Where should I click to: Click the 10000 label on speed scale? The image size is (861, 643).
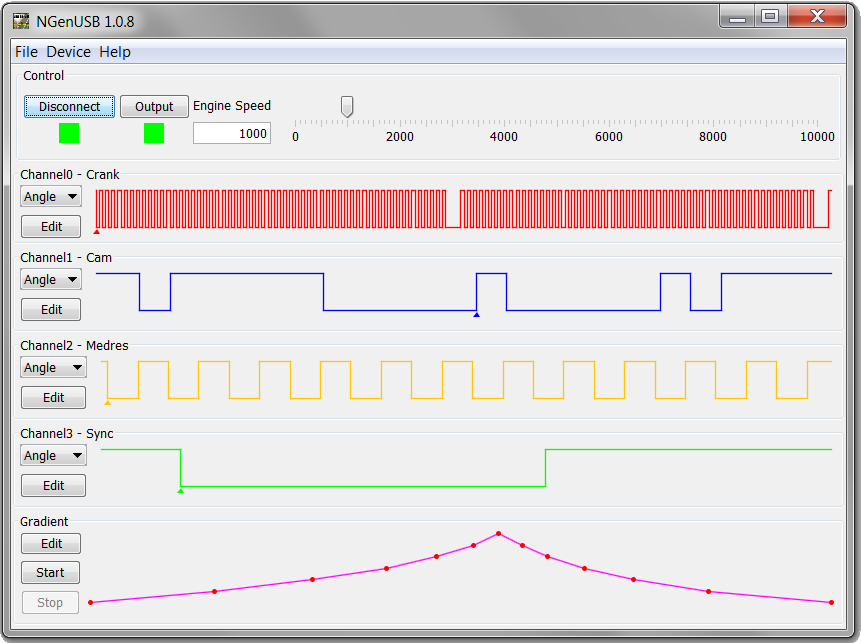(x=817, y=137)
